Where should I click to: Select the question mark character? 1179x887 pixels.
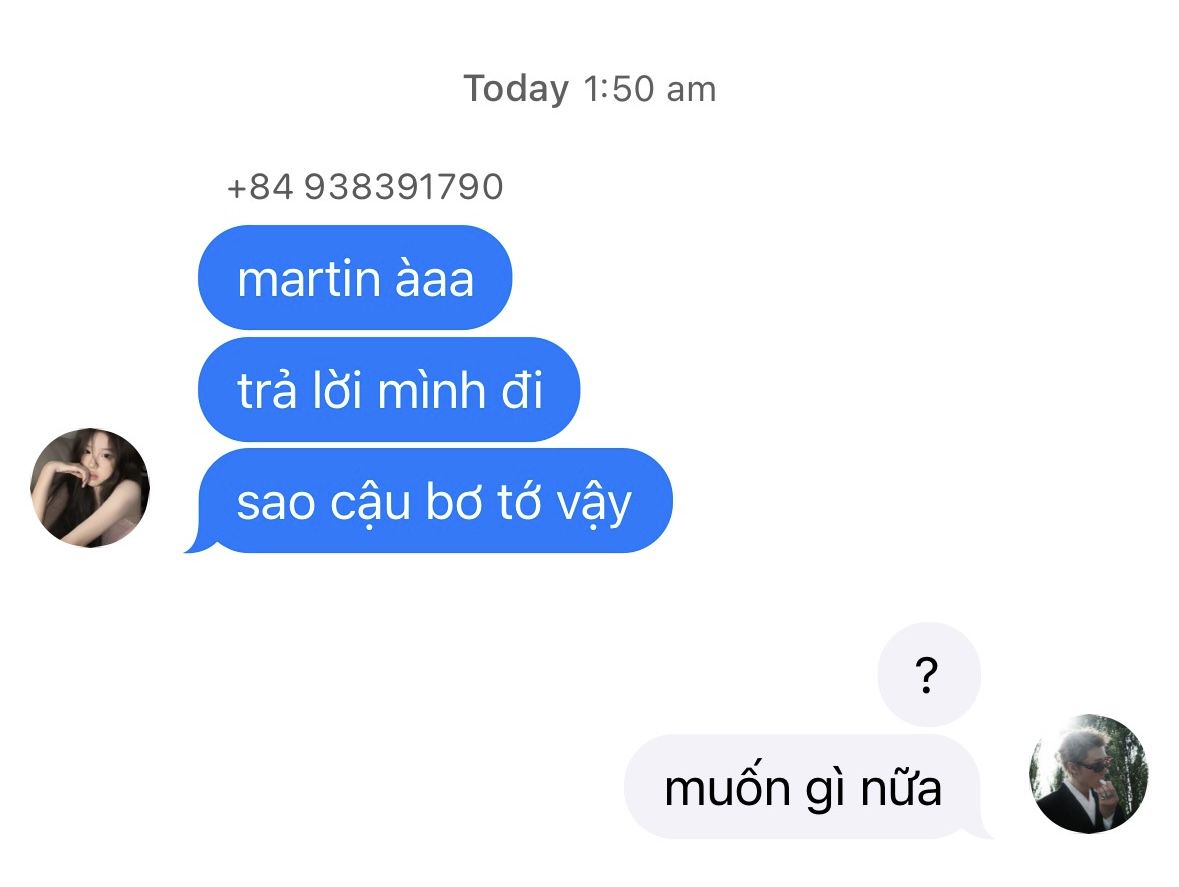[926, 675]
